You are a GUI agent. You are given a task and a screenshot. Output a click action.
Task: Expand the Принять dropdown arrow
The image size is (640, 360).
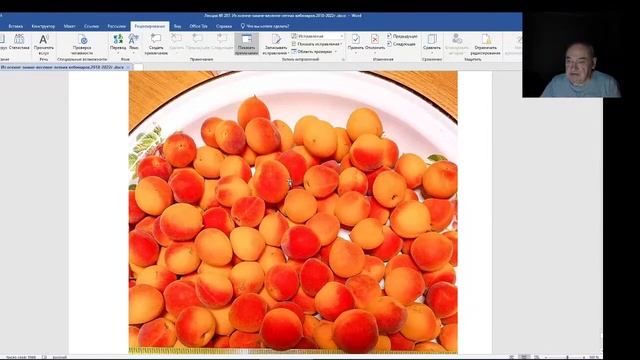tap(356, 53)
